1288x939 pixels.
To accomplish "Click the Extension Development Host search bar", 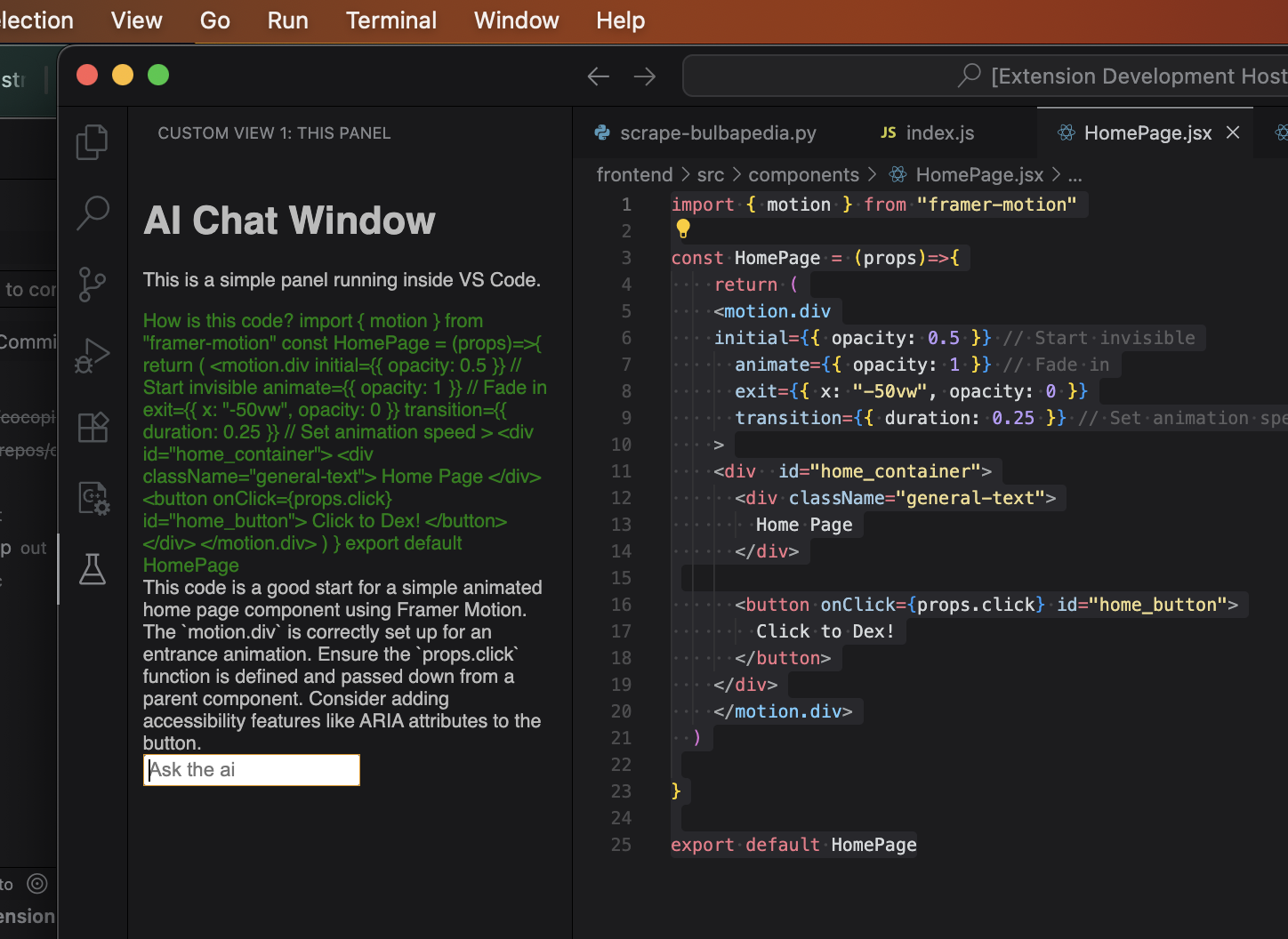I will [985, 76].
